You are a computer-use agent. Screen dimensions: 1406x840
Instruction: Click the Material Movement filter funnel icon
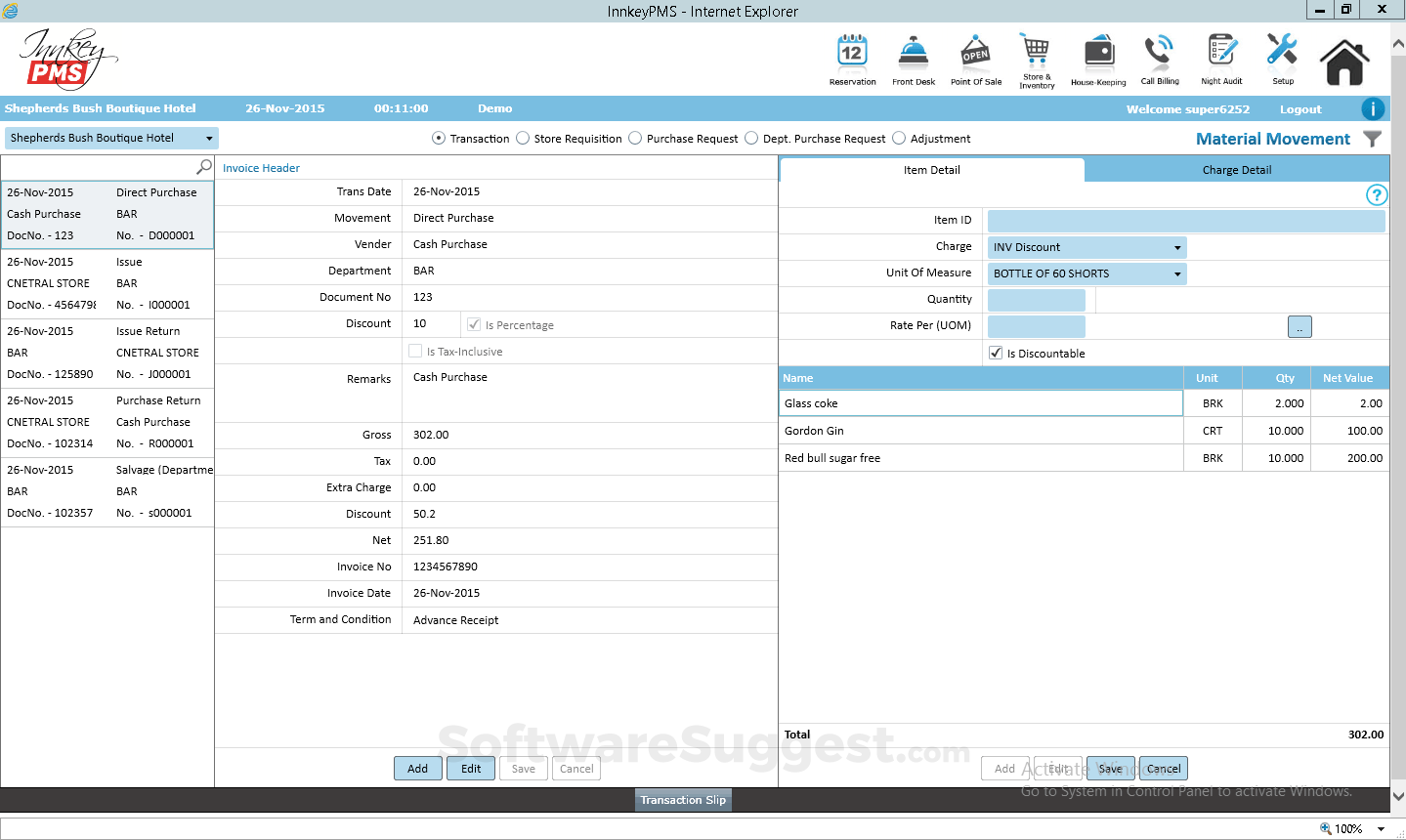[1373, 139]
